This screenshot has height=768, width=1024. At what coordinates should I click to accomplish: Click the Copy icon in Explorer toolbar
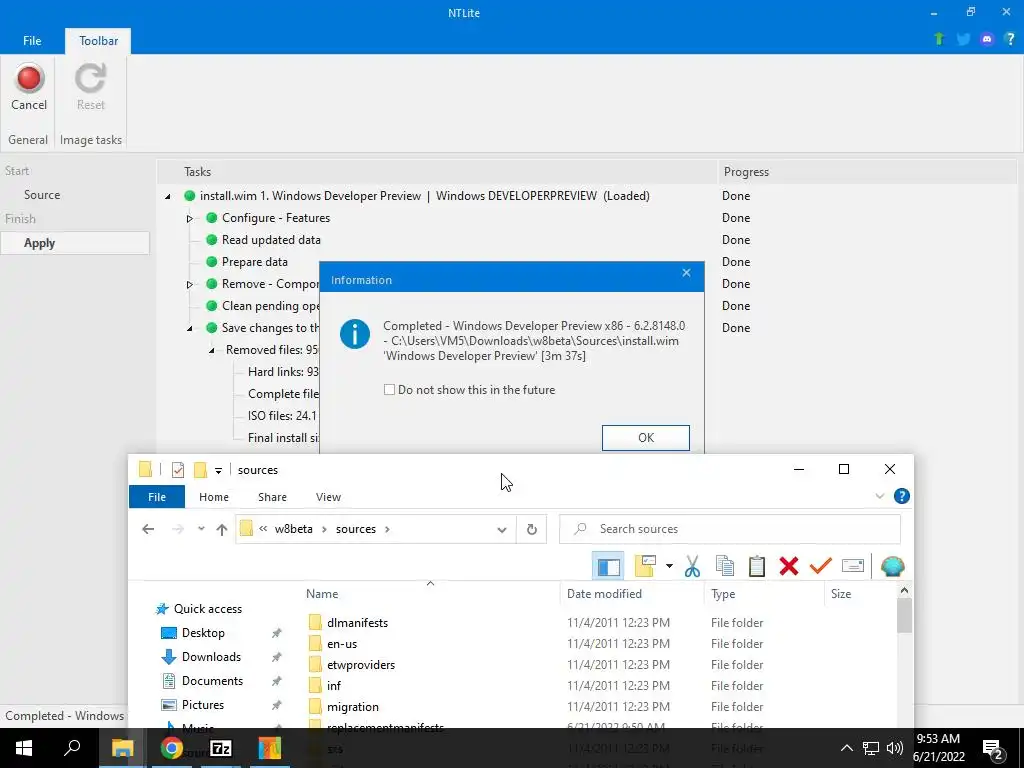coord(725,566)
